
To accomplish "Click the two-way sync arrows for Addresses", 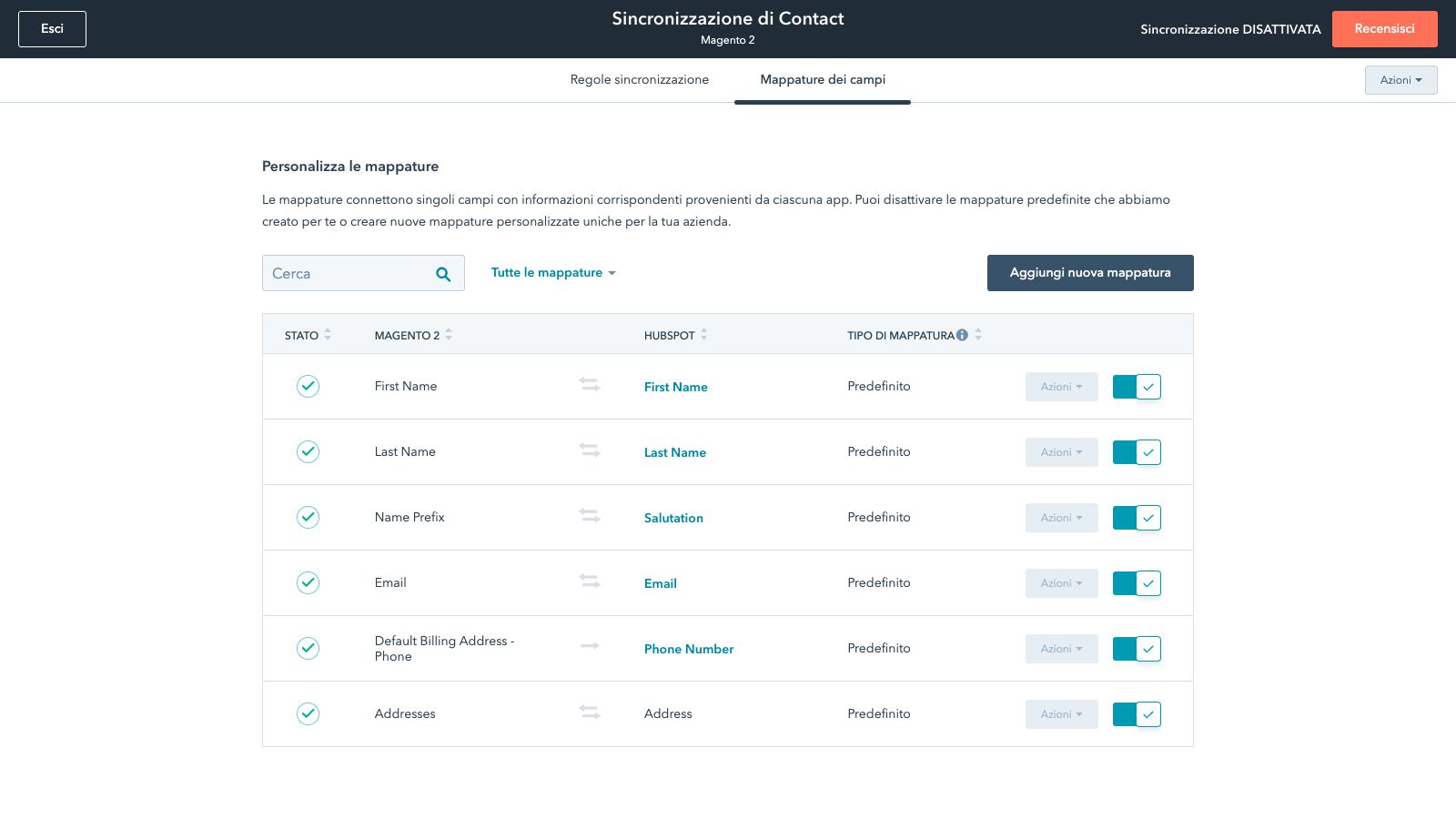I will [x=590, y=713].
